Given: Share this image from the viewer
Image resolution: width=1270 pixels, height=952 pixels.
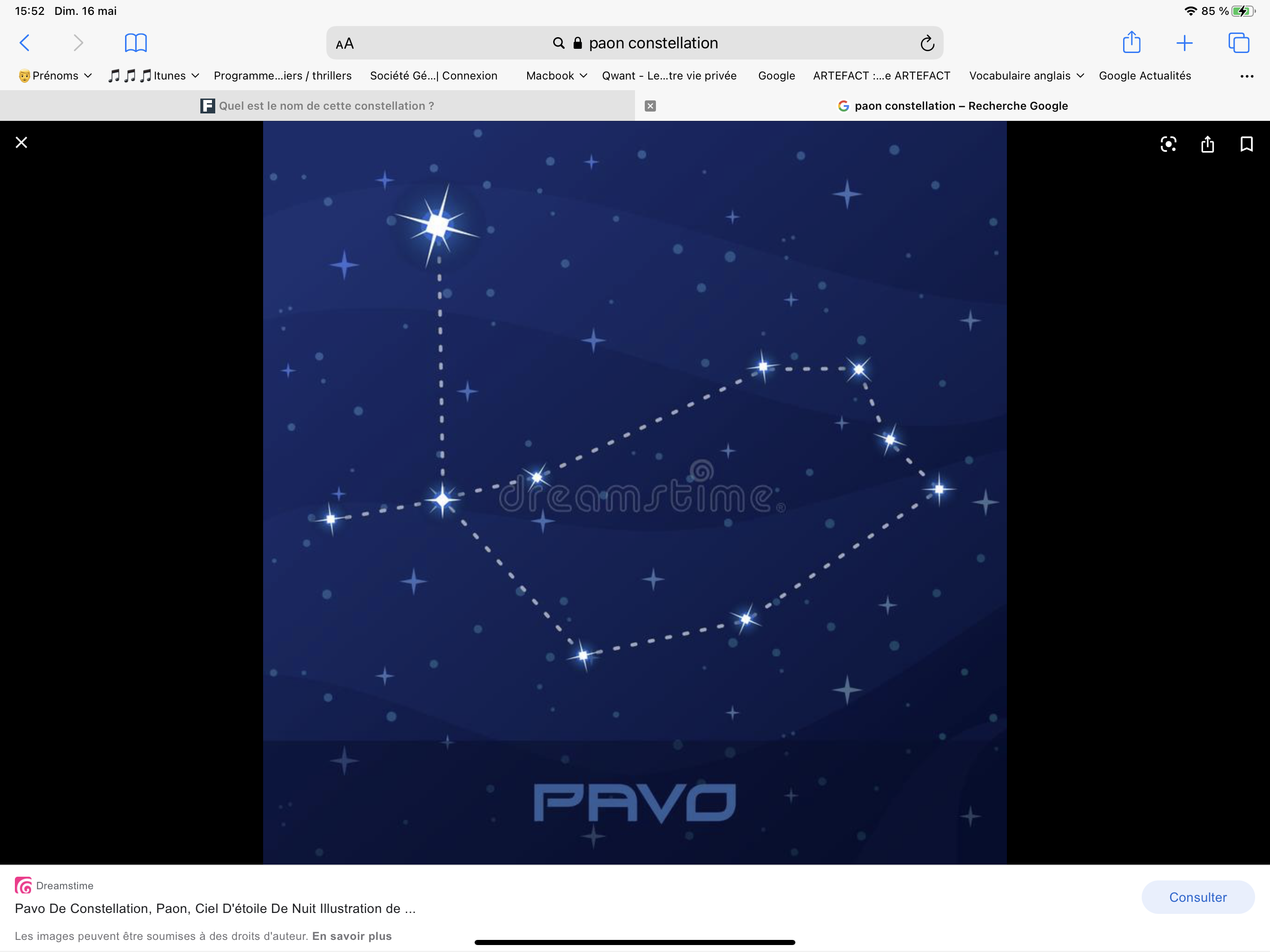Looking at the screenshot, I should tap(1207, 144).
